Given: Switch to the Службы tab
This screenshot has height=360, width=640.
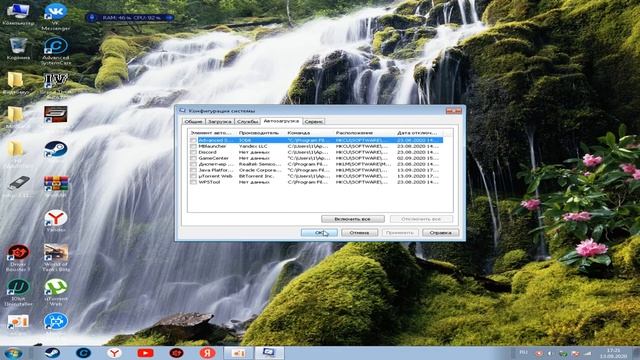Looking at the screenshot, I should click(248, 122).
